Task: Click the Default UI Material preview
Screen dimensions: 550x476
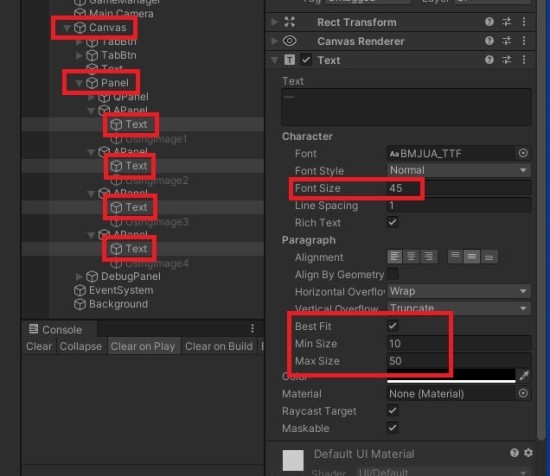Action: tap(293, 460)
